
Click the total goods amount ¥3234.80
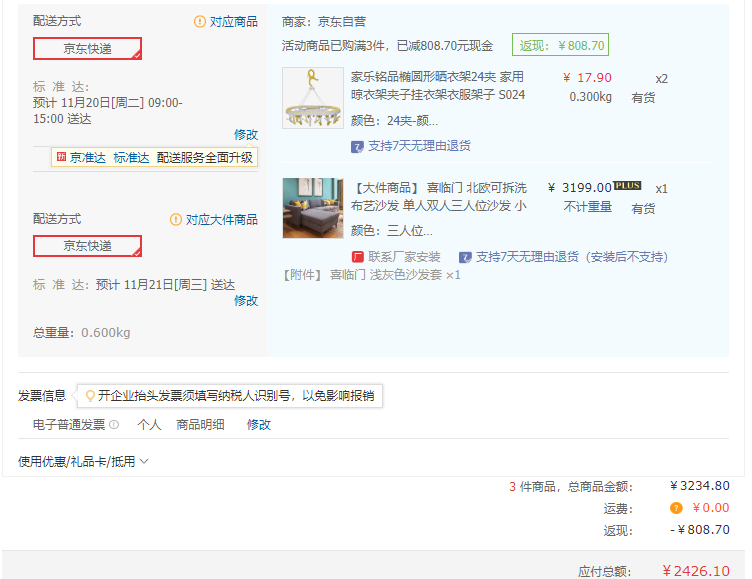(x=700, y=486)
